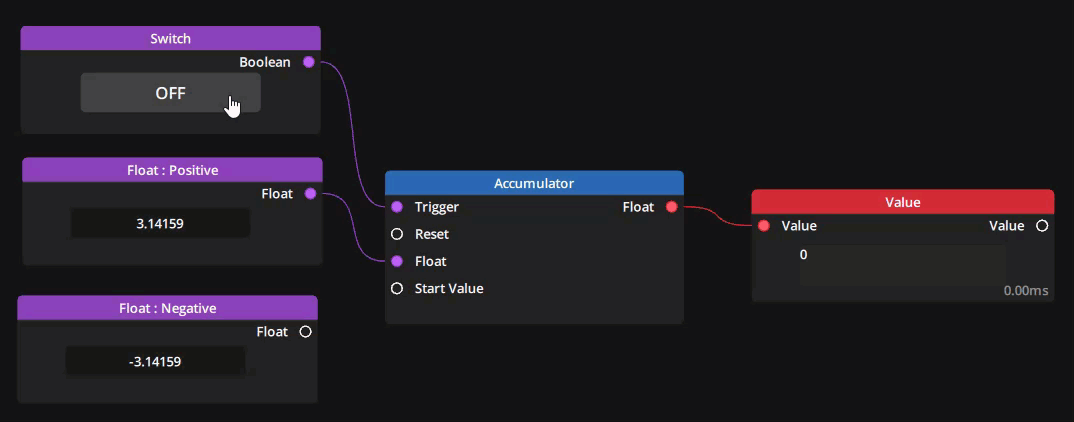The height and width of the screenshot is (422, 1074).
Task: Click the Value node display field
Action: pos(902,264)
